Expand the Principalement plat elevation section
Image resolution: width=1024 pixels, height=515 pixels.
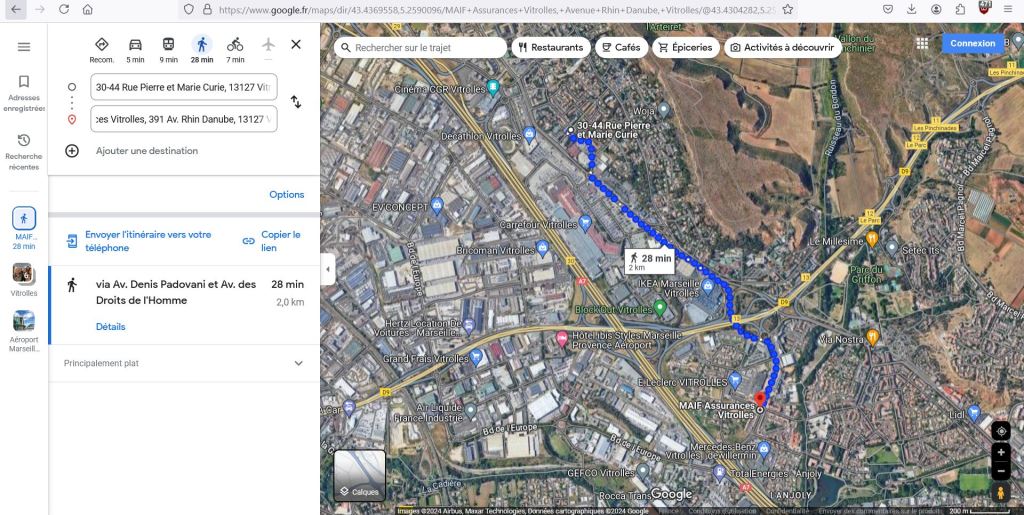click(298, 364)
